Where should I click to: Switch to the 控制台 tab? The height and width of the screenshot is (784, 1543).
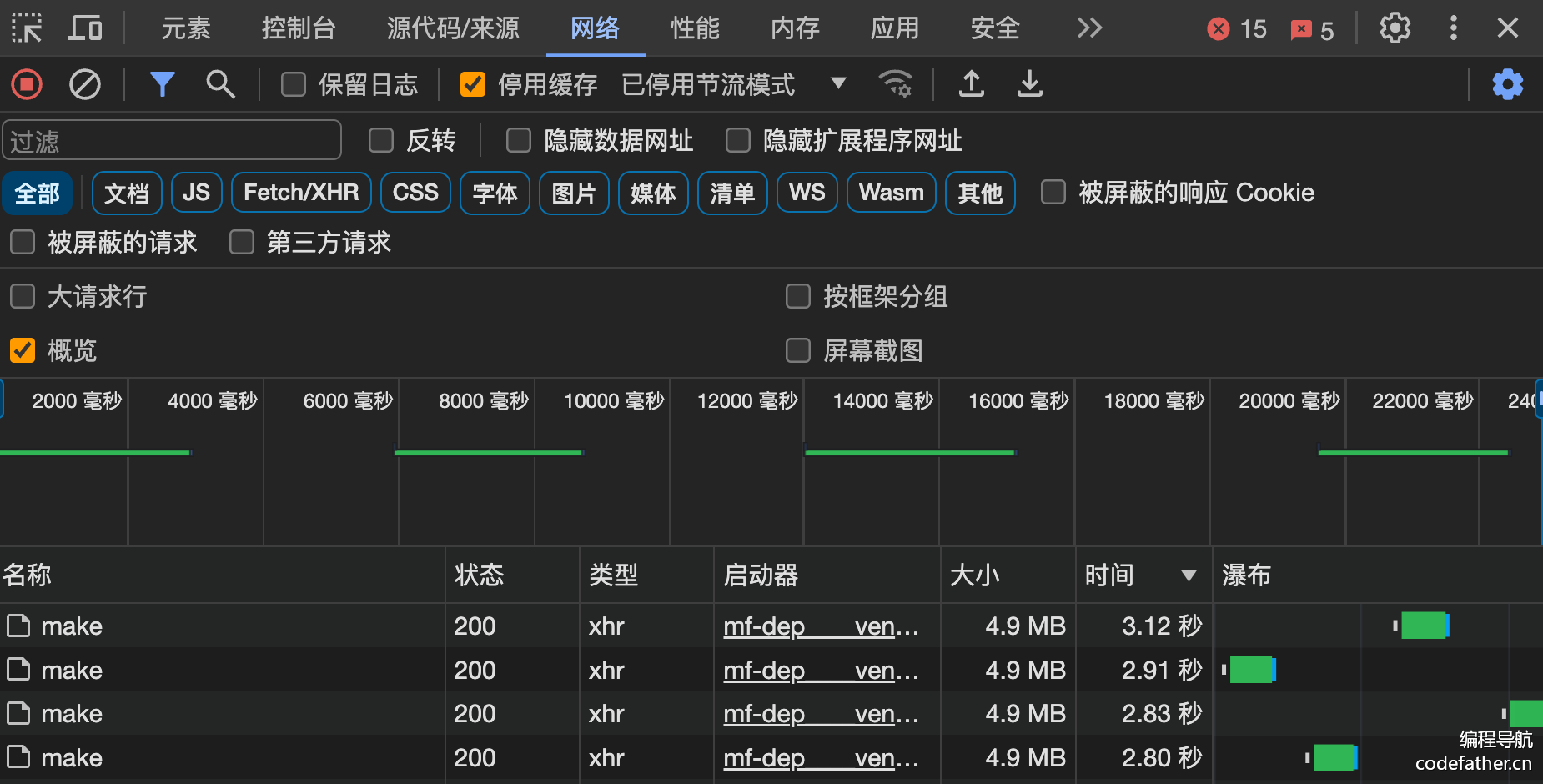[298, 28]
